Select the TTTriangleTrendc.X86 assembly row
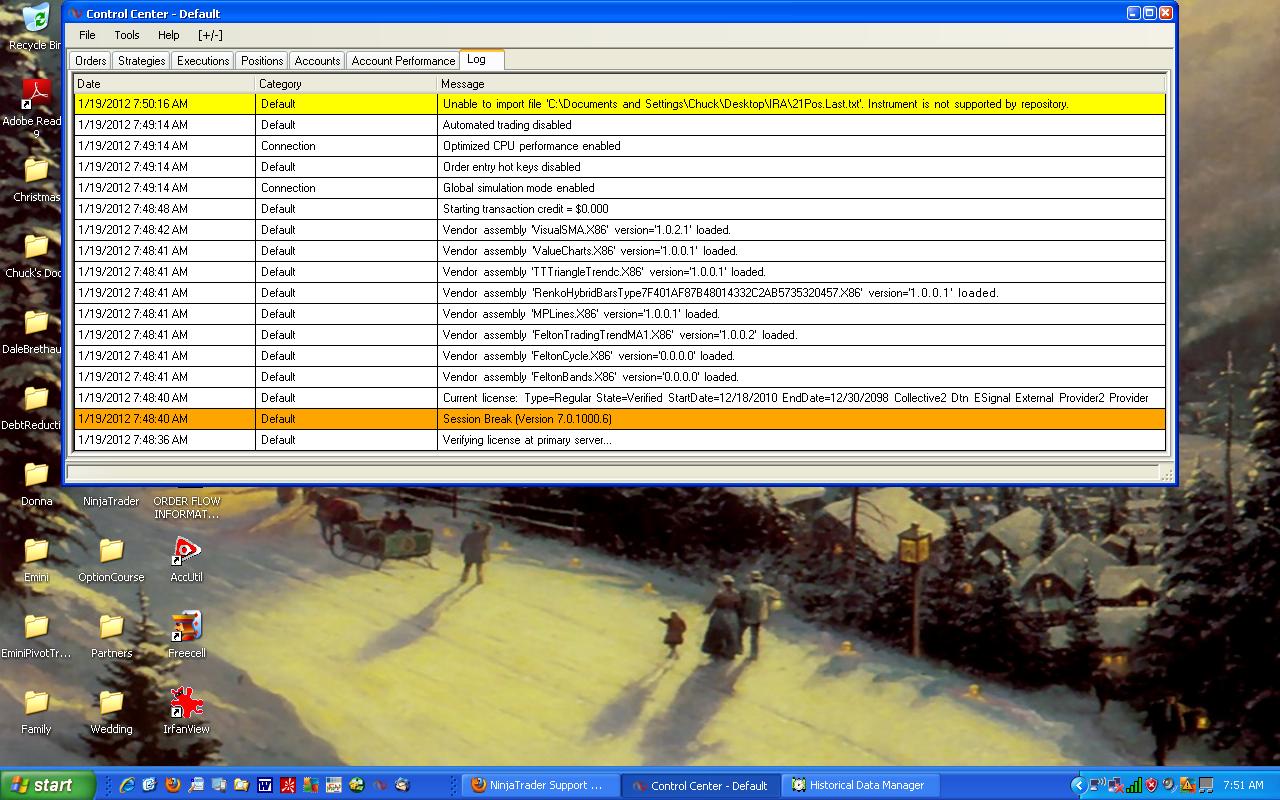This screenshot has height=800, width=1280. (620, 272)
